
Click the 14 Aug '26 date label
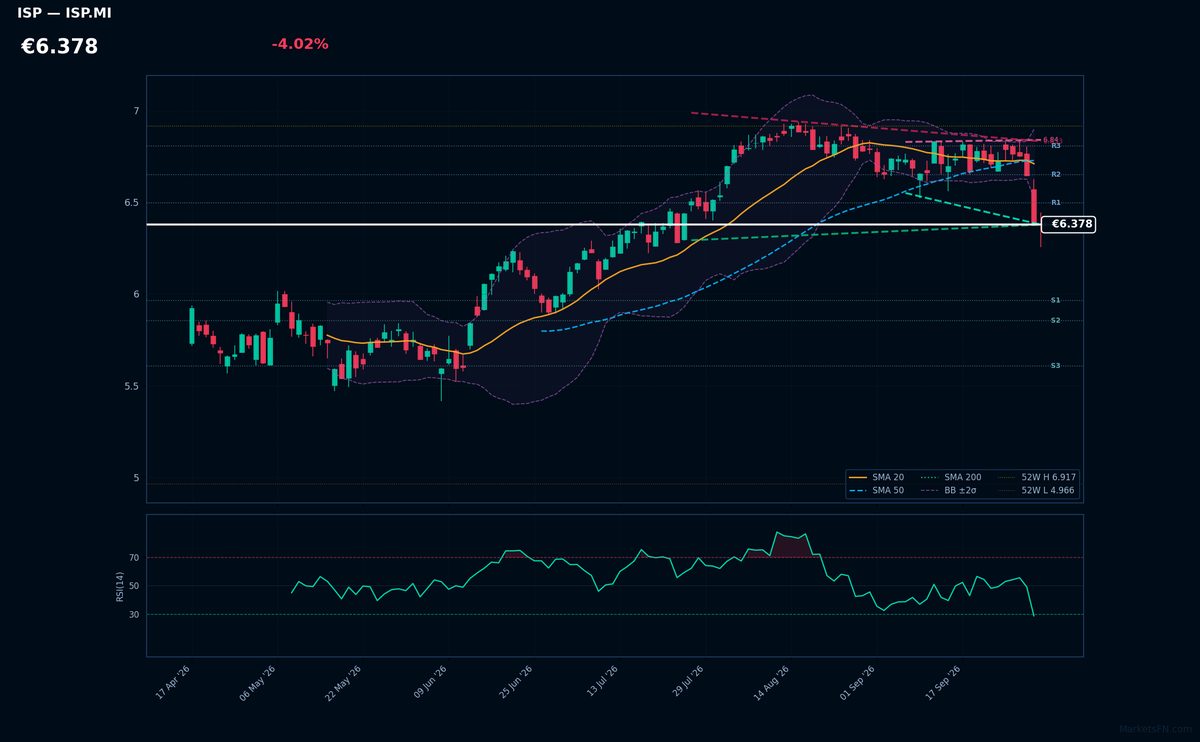(x=772, y=683)
